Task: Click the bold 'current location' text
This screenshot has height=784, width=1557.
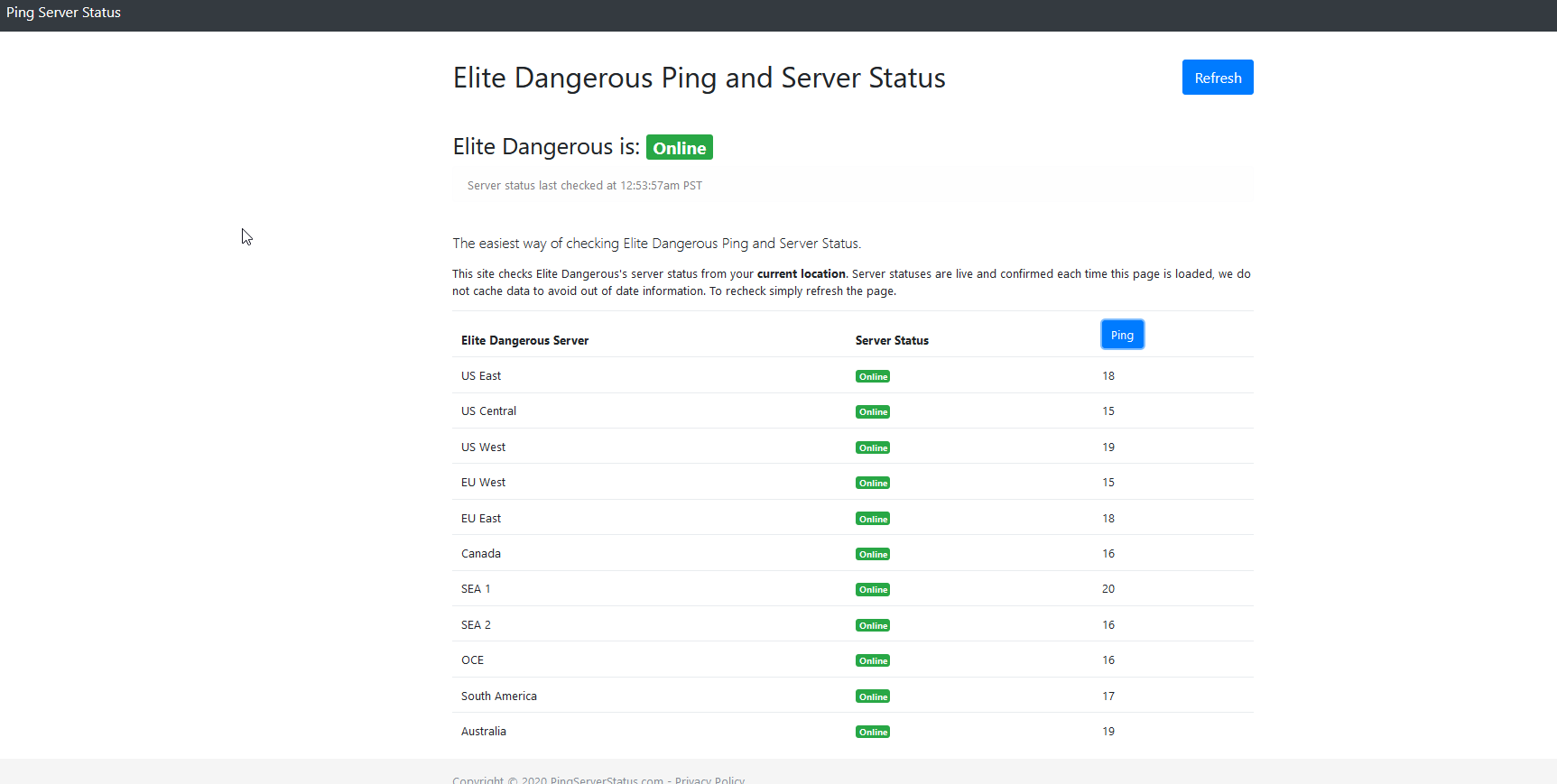Action: [802, 274]
